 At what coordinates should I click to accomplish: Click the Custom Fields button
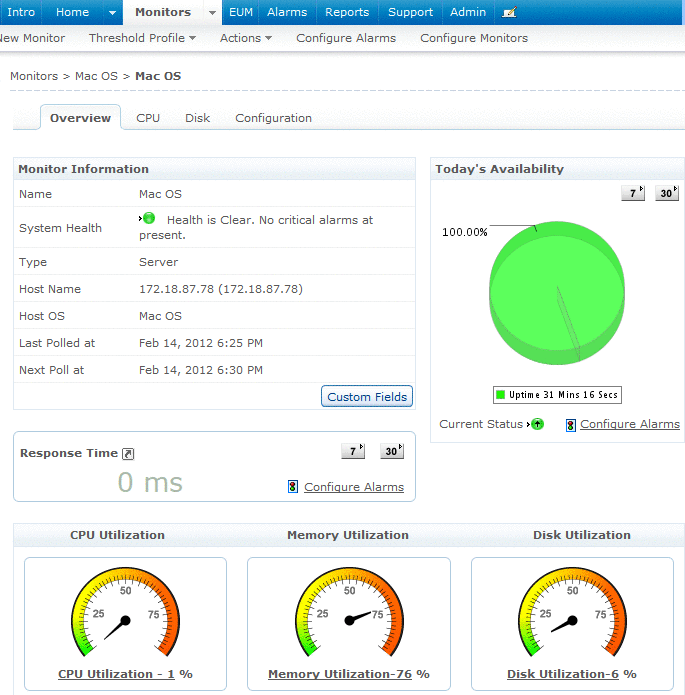367,397
